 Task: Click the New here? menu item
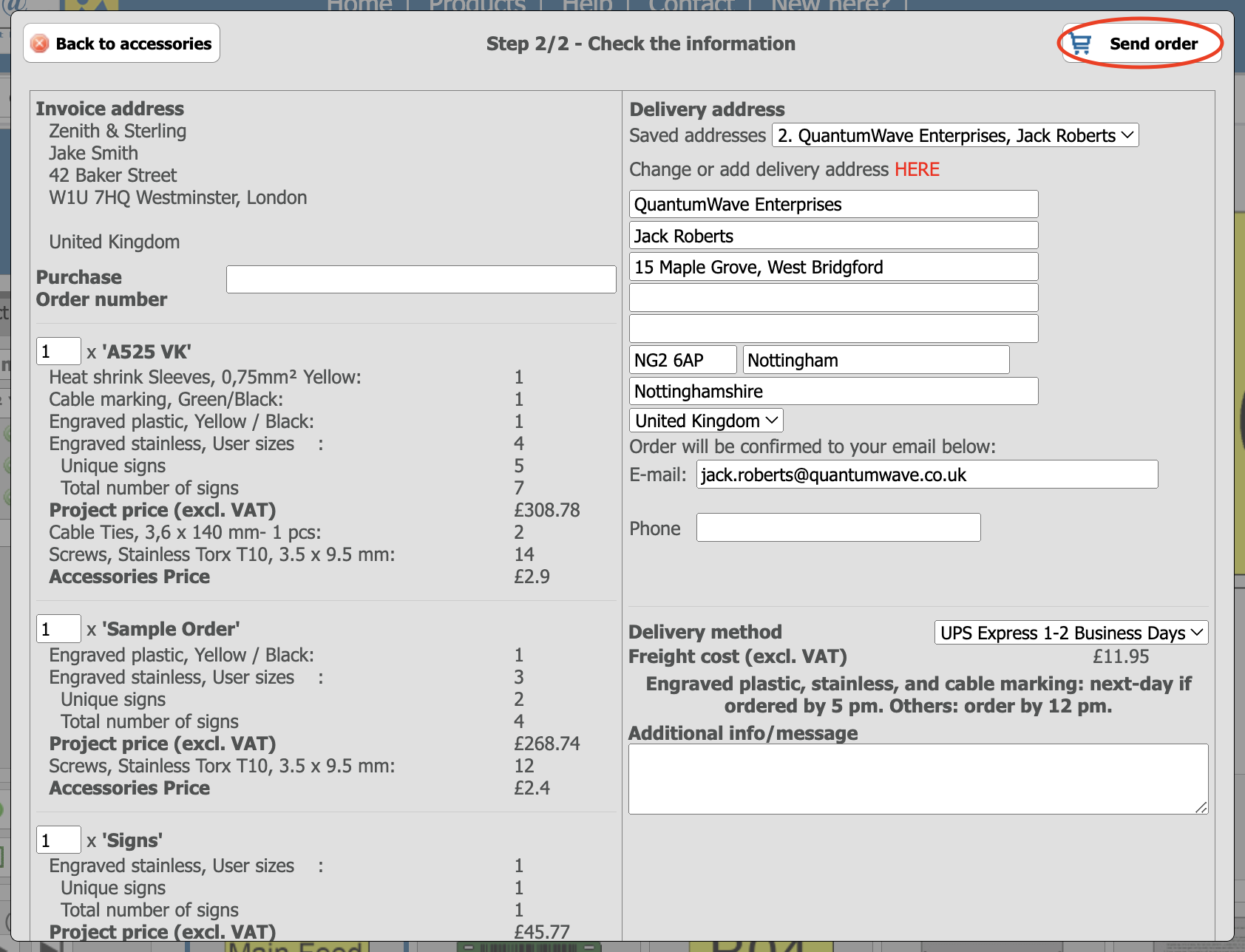pyautogui.click(x=830, y=5)
